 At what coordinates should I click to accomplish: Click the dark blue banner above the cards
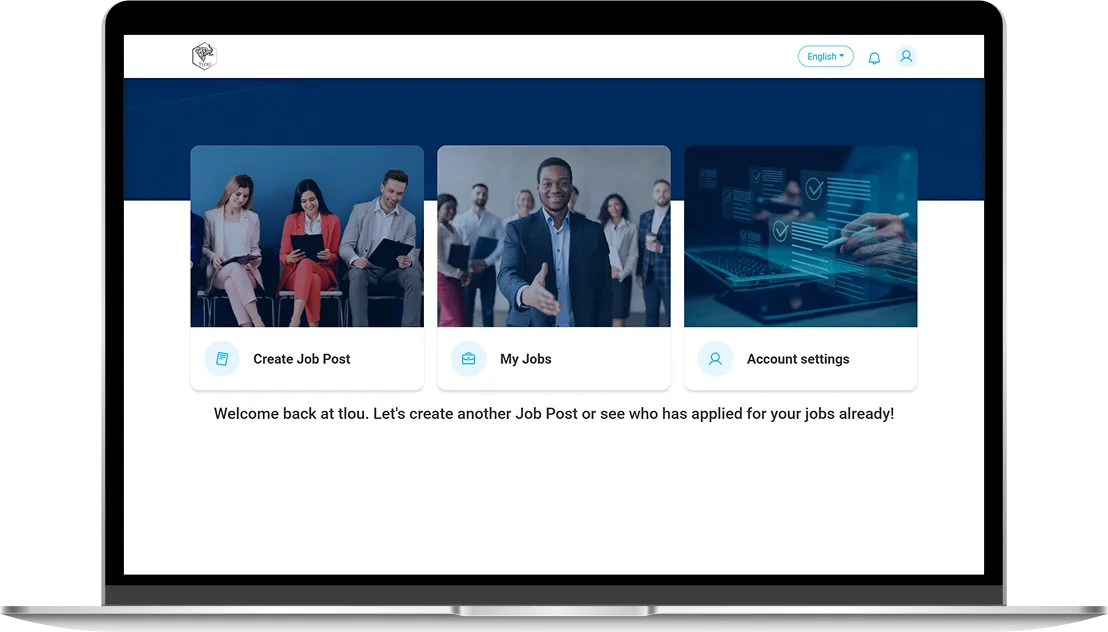(553, 110)
